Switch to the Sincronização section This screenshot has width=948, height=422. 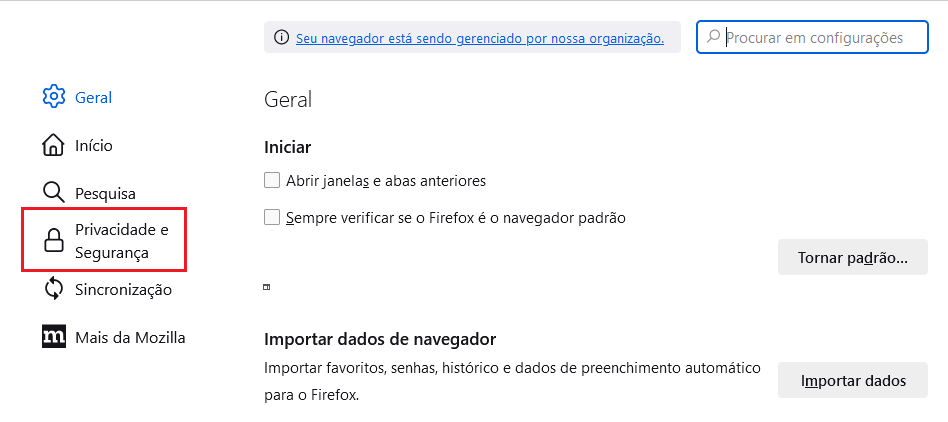point(123,290)
